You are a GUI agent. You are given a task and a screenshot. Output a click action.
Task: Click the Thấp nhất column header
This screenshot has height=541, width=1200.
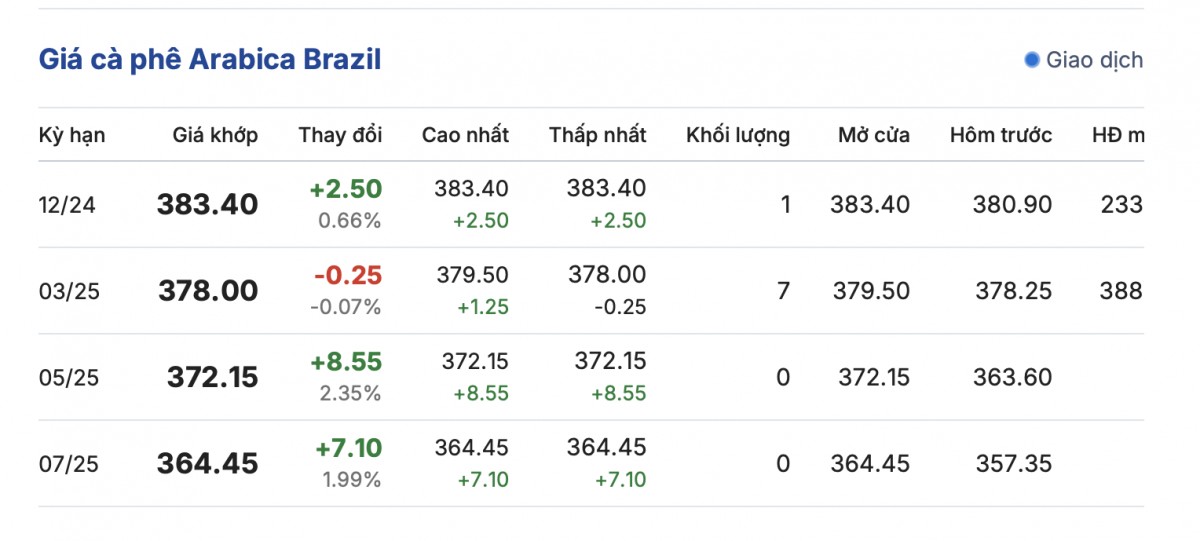597,135
